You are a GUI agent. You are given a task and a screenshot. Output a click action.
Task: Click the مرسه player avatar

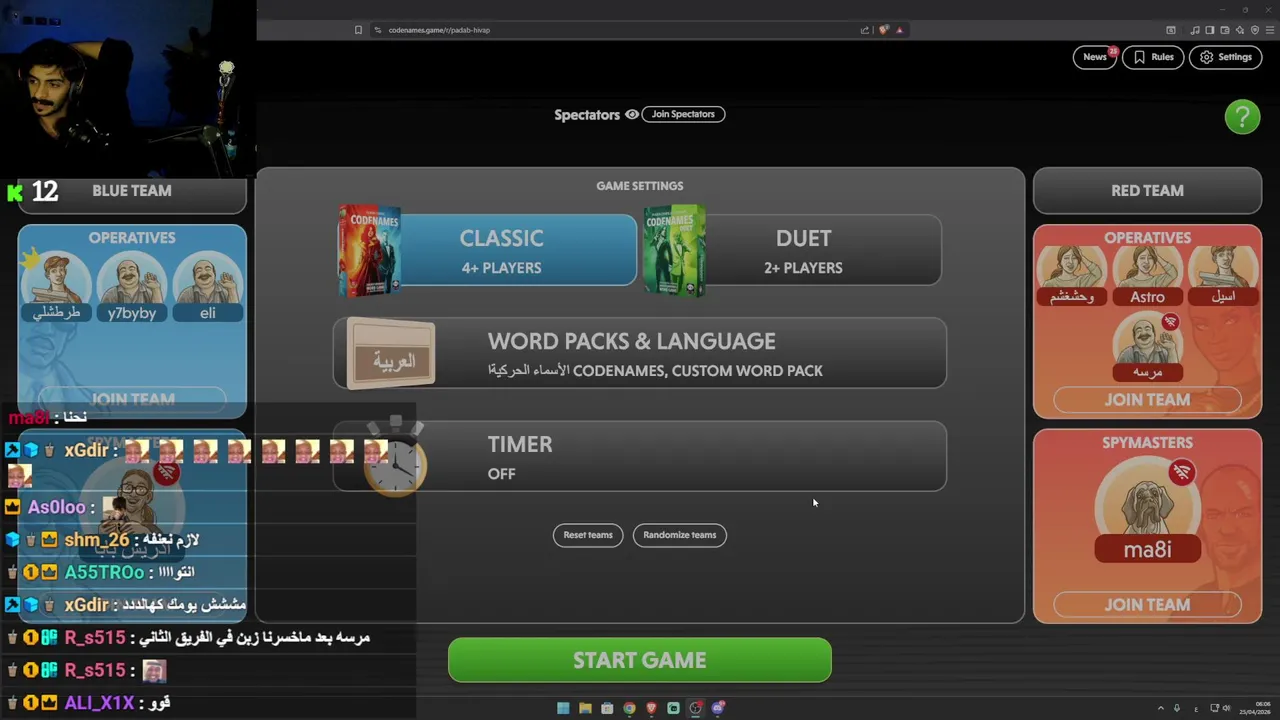pyautogui.click(x=1147, y=345)
